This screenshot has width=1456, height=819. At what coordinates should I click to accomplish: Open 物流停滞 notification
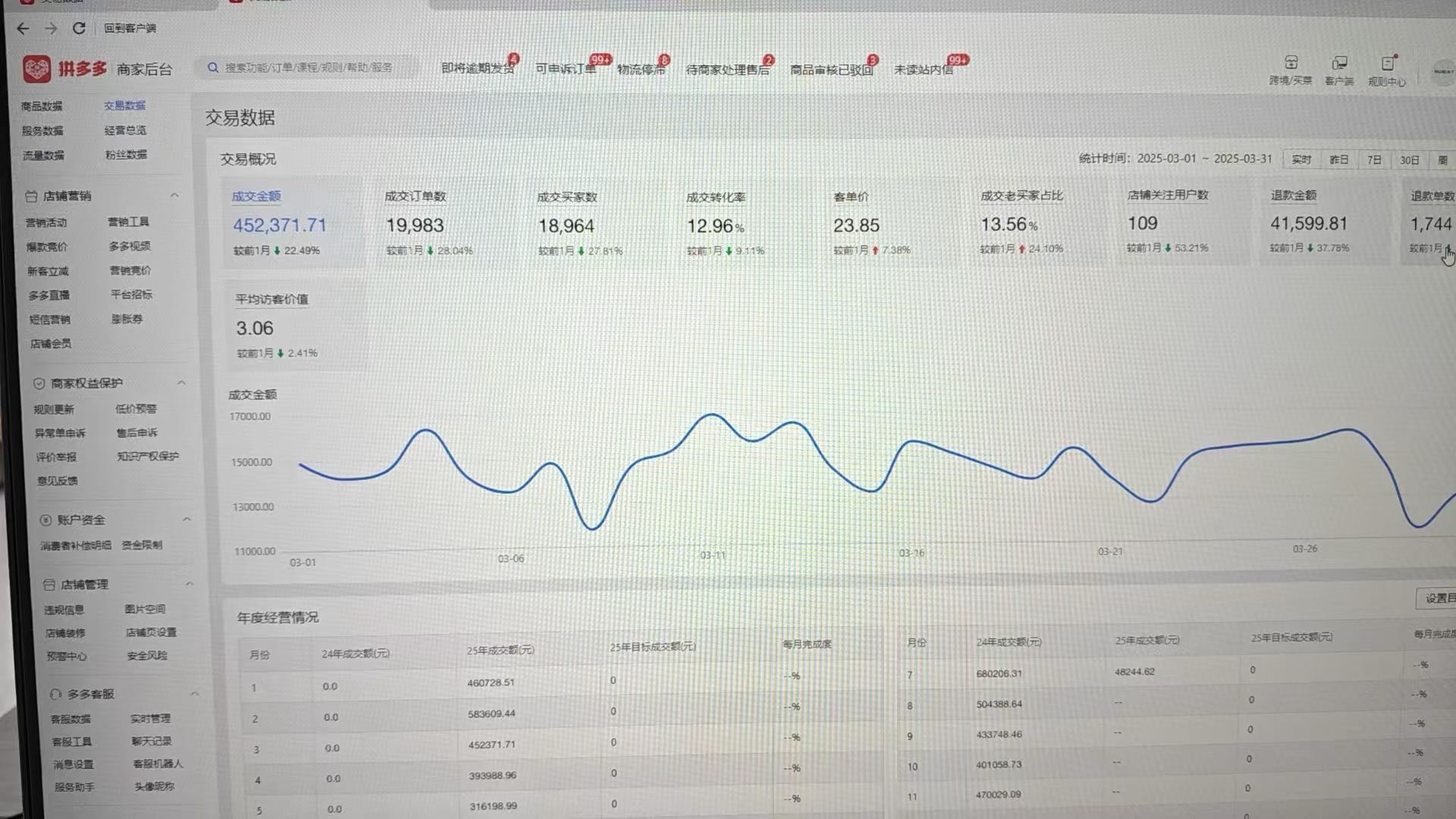641,70
